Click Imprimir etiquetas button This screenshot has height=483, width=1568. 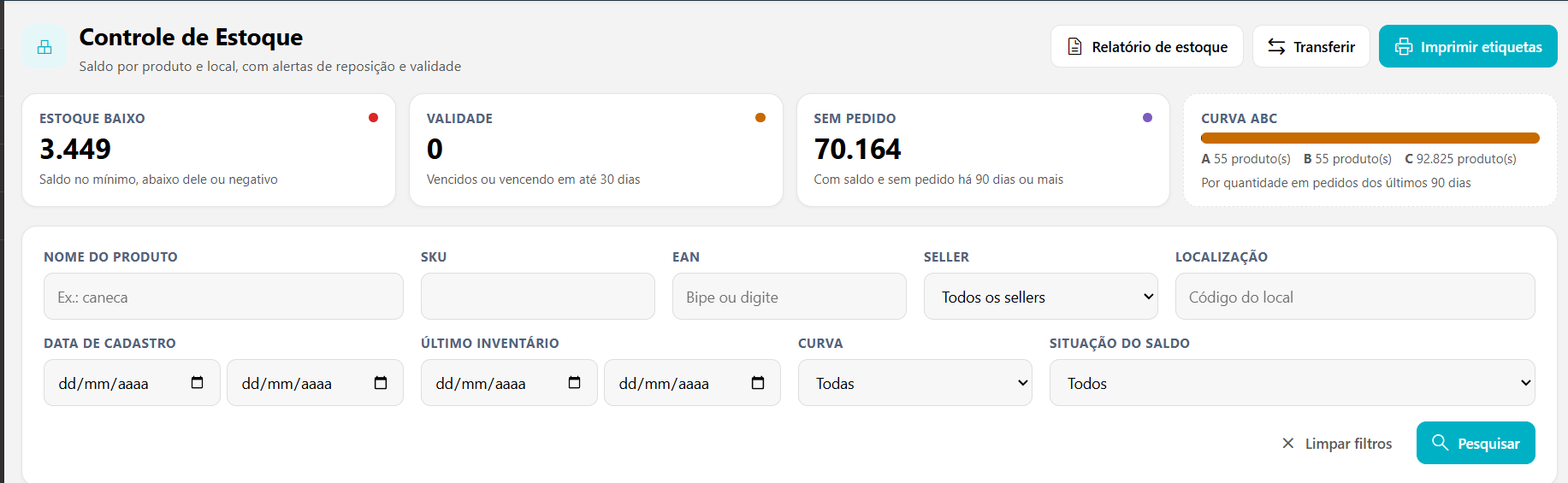pos(1468,46)
